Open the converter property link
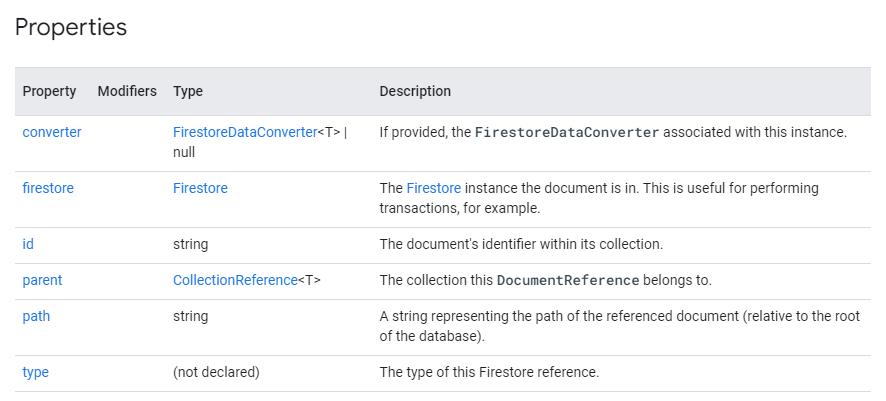This screenshot has height=401, width=886. click(x=52, y=132)
